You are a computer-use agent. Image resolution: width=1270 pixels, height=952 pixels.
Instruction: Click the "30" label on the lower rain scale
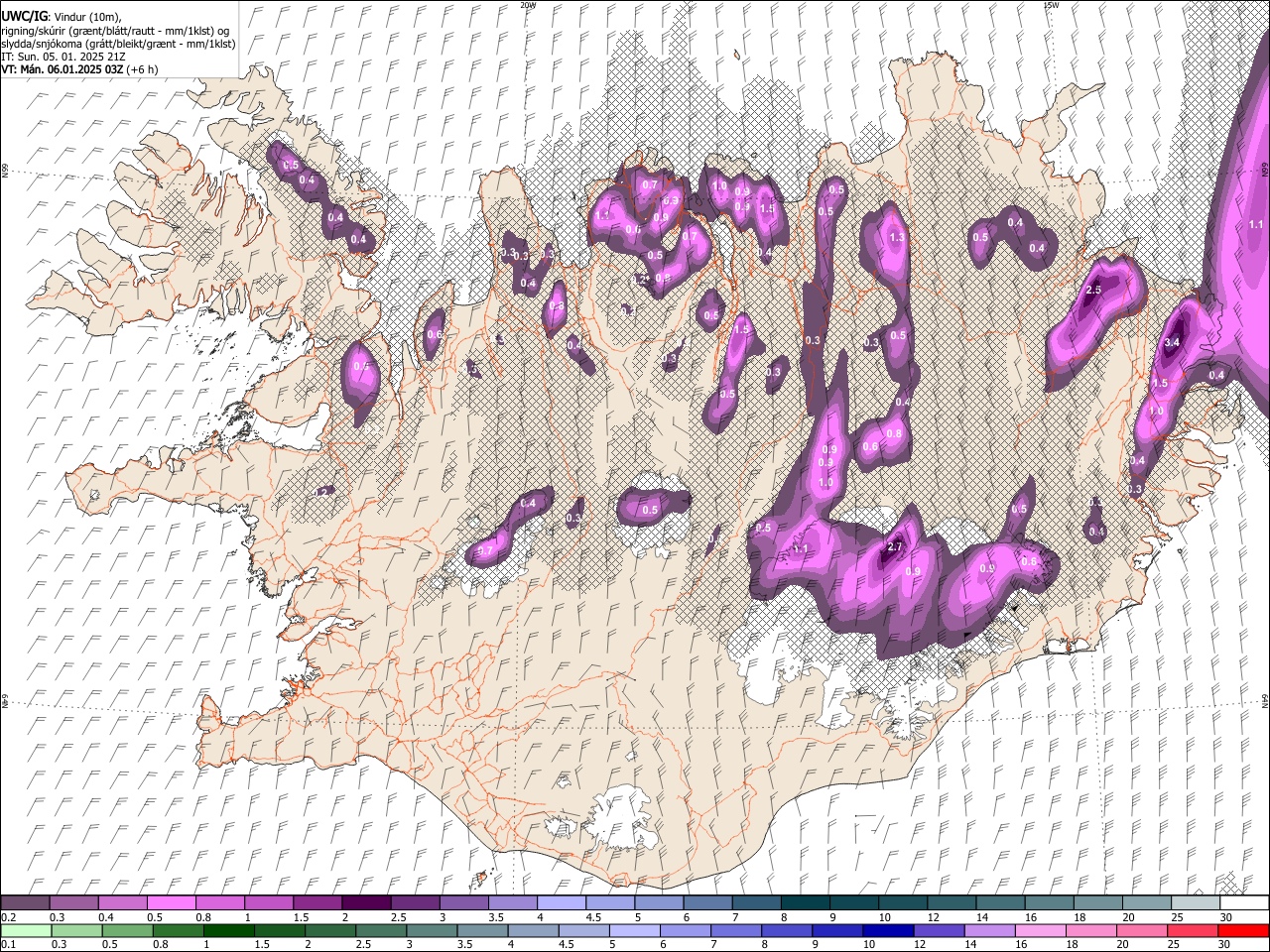[1223, 944]
